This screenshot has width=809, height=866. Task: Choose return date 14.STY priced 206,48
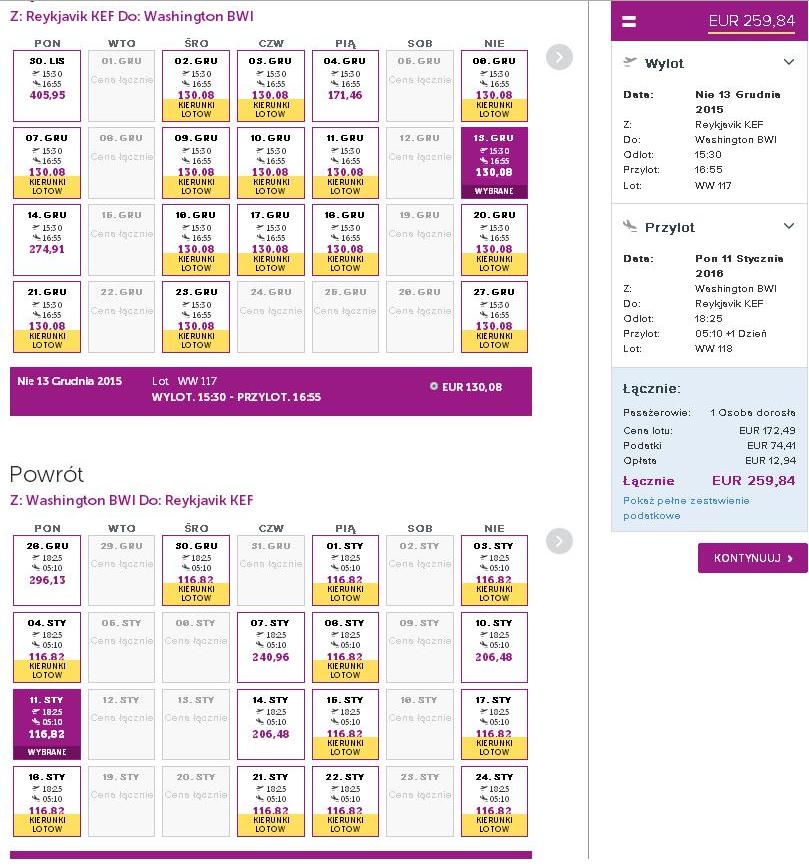[x=271, y=724]
